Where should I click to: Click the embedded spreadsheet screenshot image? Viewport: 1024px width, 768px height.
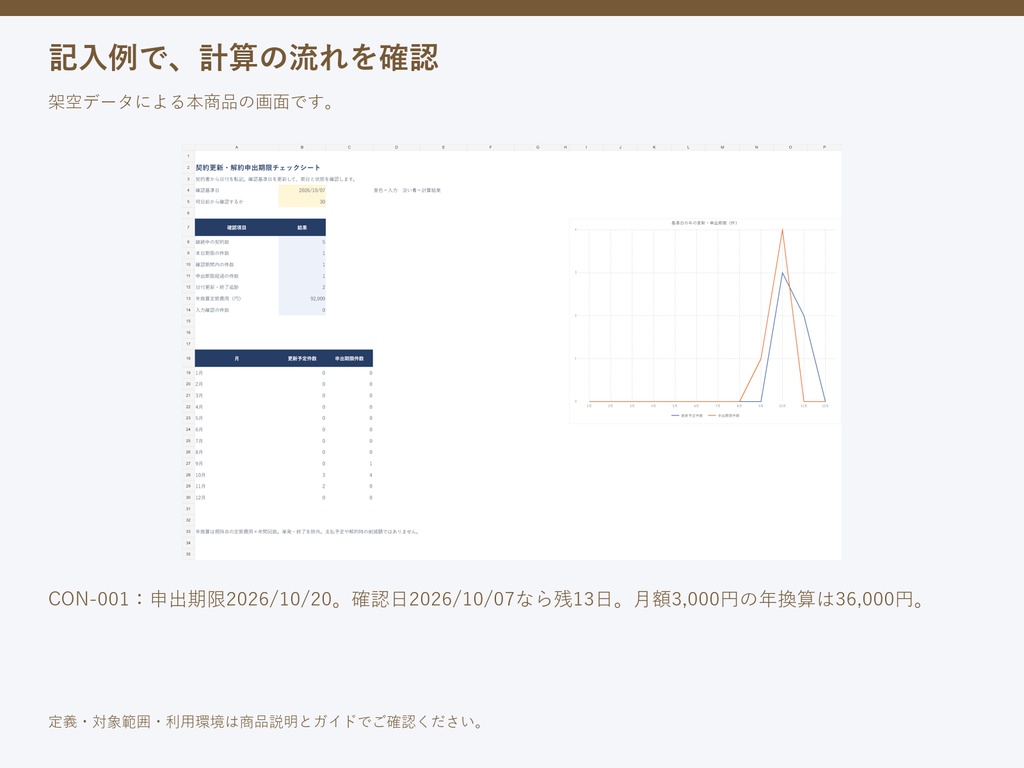click(x=511, y=352)
